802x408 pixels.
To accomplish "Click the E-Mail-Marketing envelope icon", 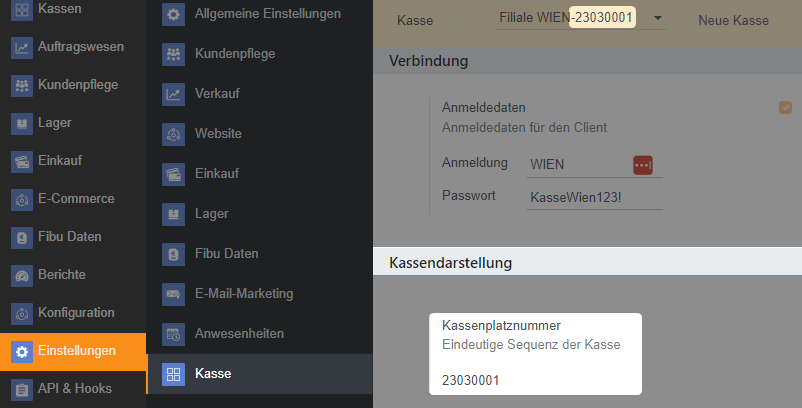I will [174, 294].
